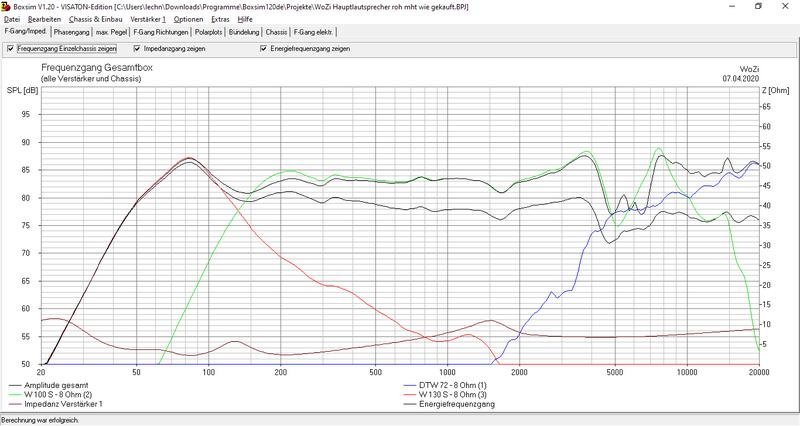Click the Boxsim application icon in title bar
Screen dimensions: 800x426
coord(6,7)
